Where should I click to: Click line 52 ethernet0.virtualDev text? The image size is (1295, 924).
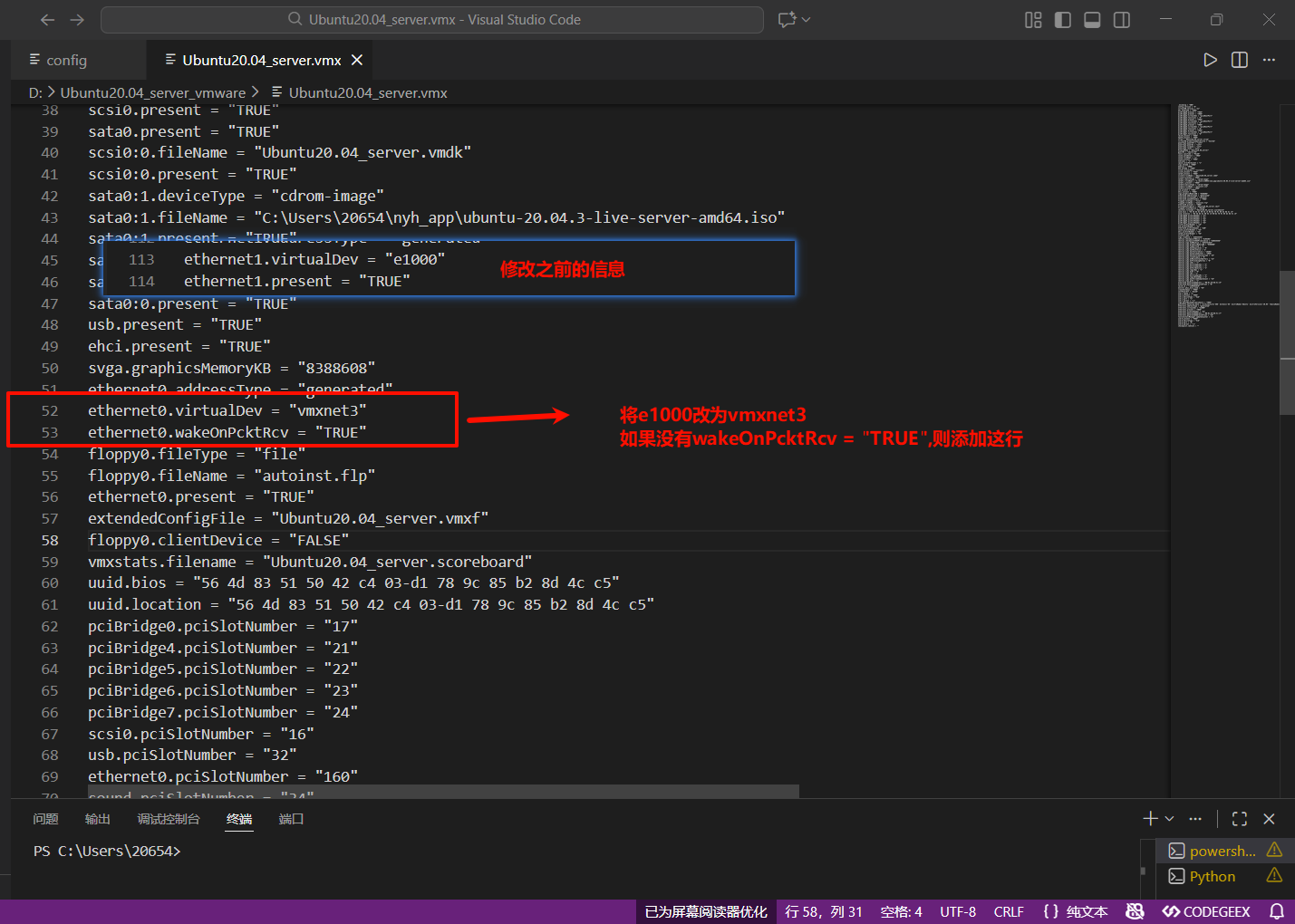[227, 410]
